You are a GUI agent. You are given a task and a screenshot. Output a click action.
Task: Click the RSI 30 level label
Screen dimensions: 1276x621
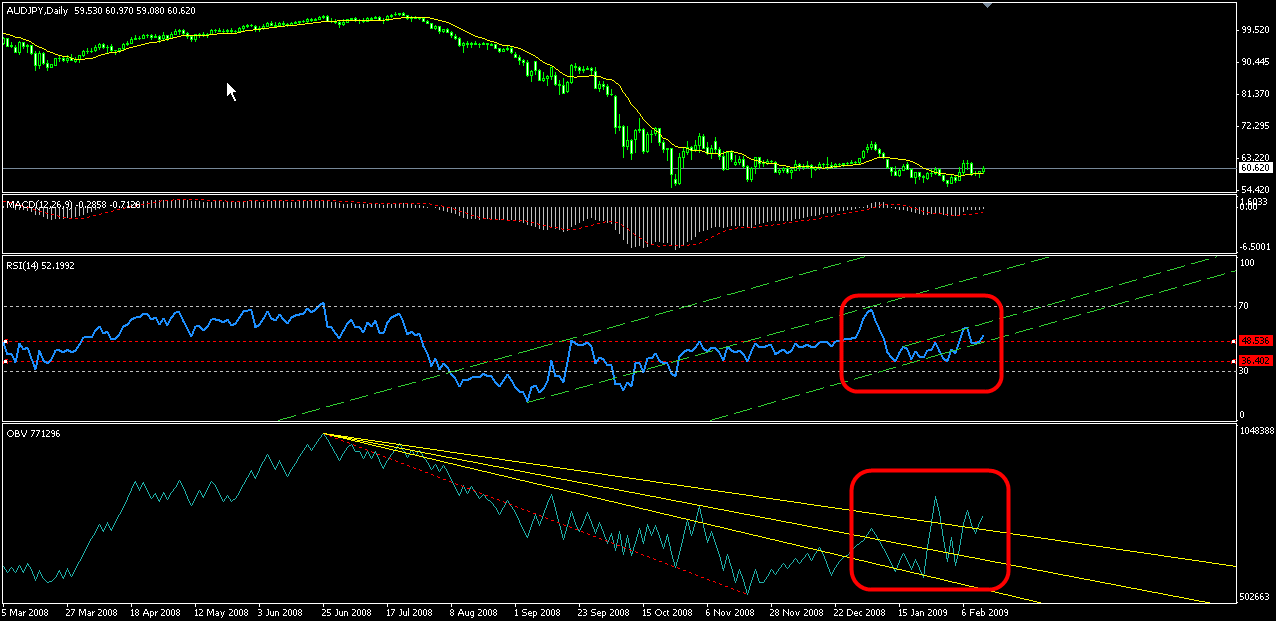[1245, 371]
